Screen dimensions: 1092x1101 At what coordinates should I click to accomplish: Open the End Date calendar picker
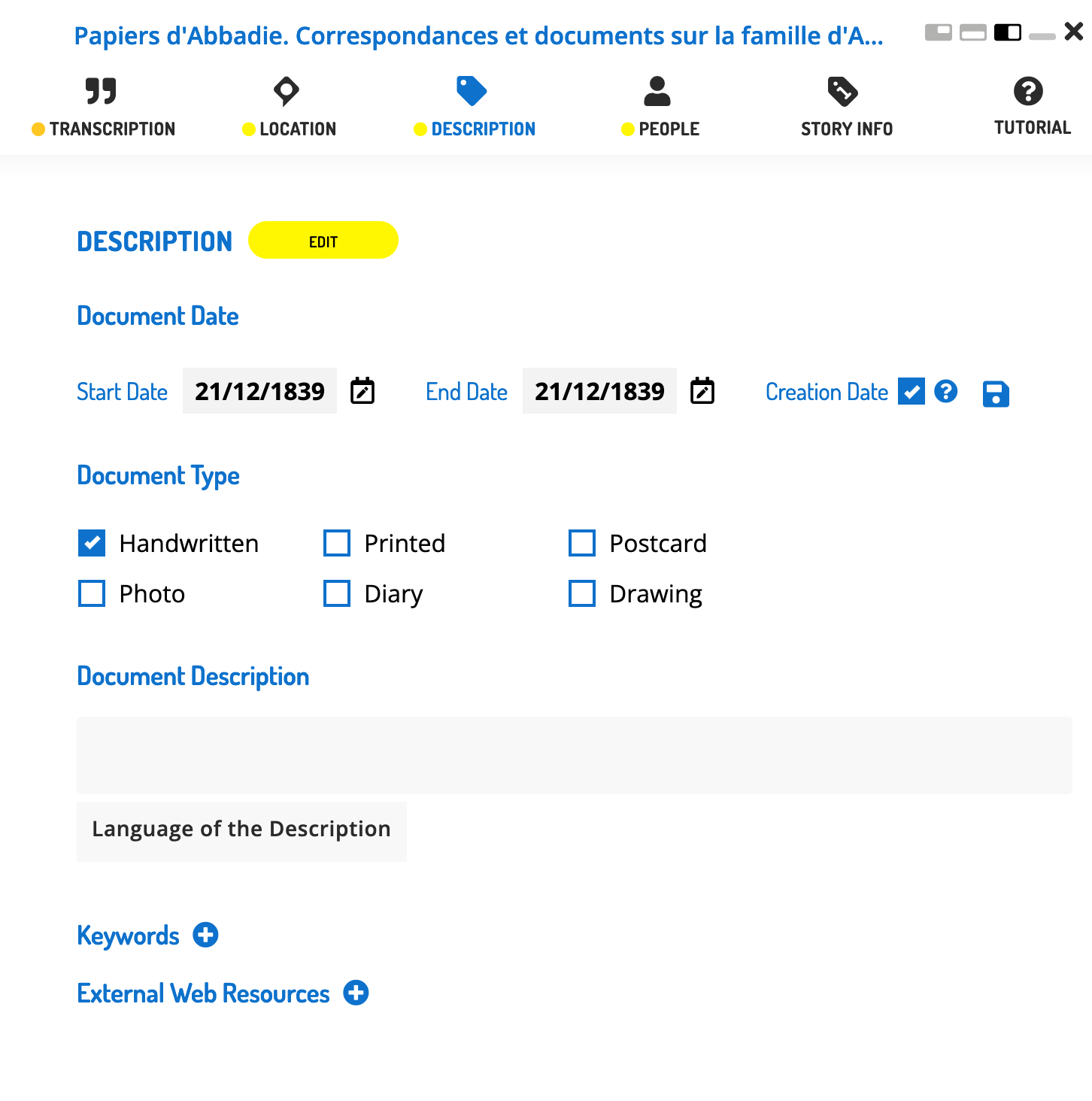tap(702, 391)
